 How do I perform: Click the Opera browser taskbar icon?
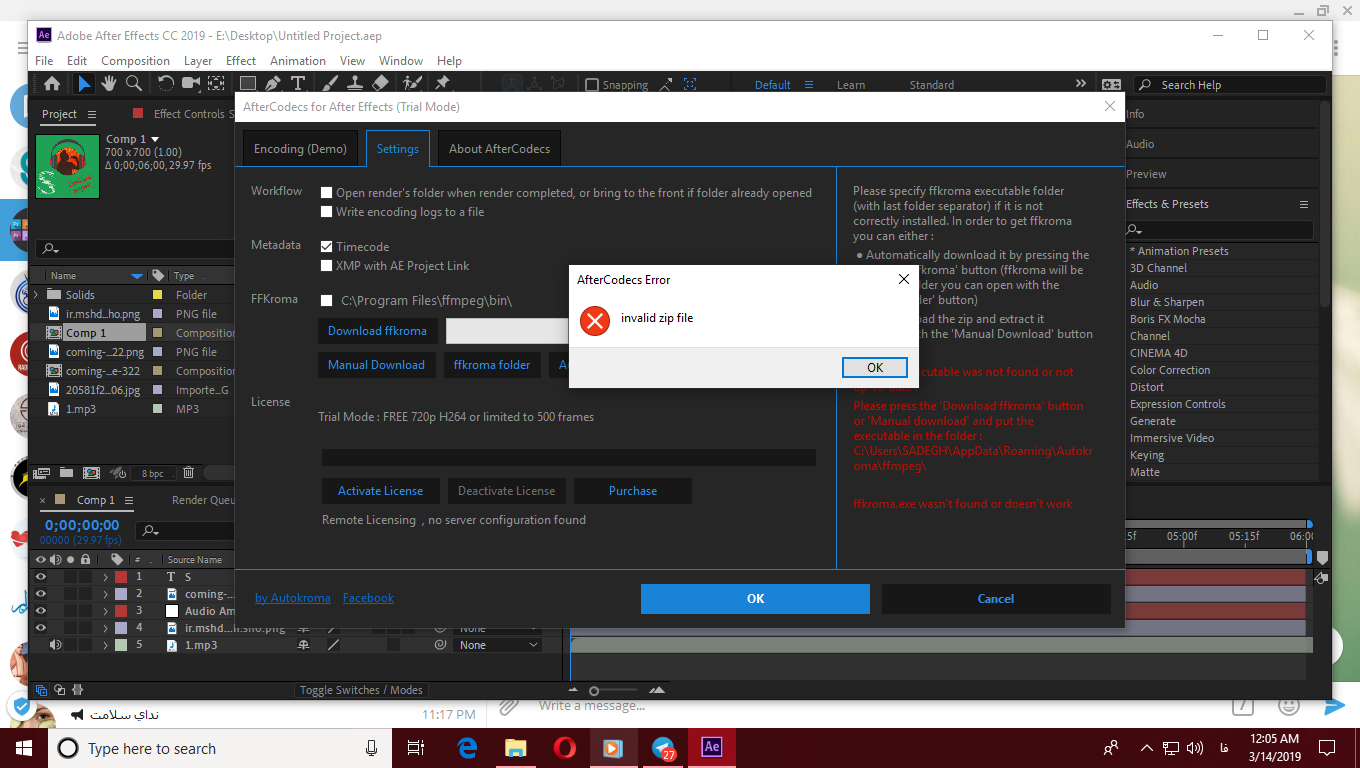(x=564, y=747)
